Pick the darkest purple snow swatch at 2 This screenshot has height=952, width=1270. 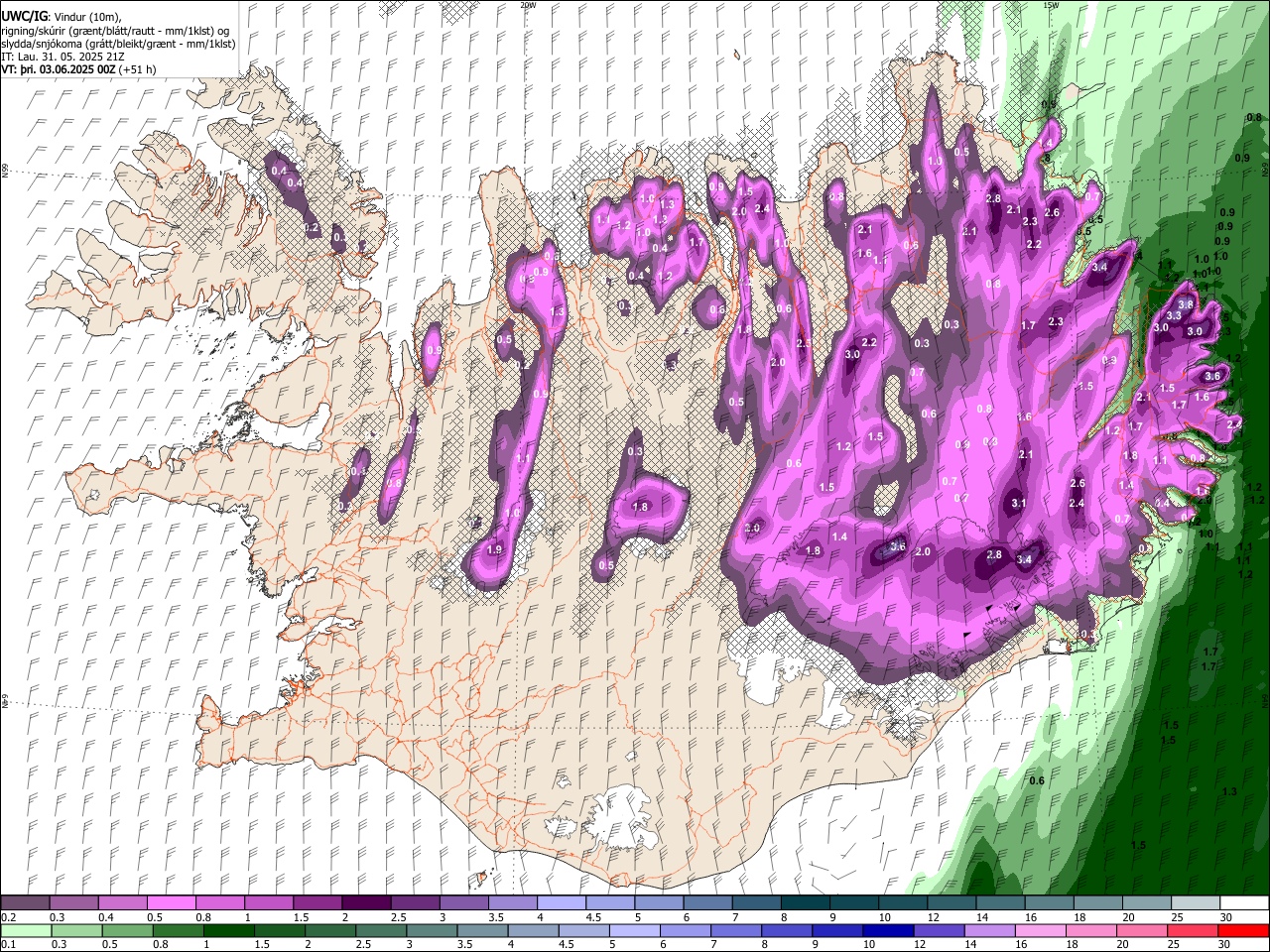[x=367, y=903]
